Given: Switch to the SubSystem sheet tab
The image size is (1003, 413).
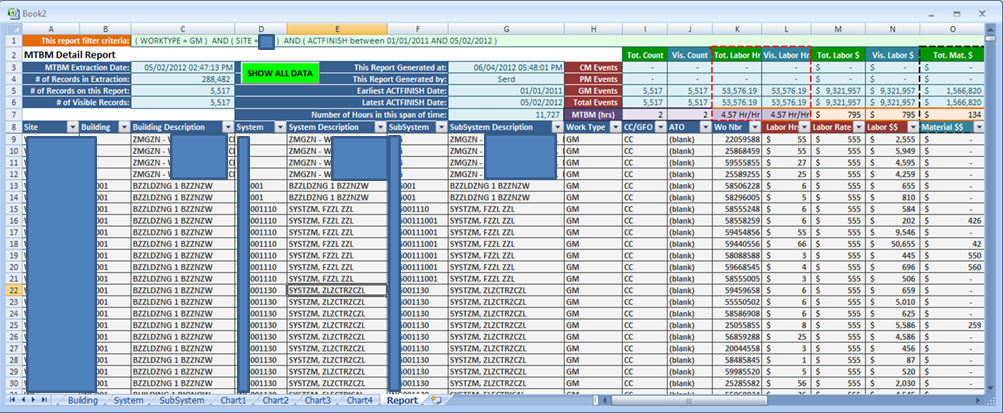Looking at the screenshot, I should (x=182, y=400).
